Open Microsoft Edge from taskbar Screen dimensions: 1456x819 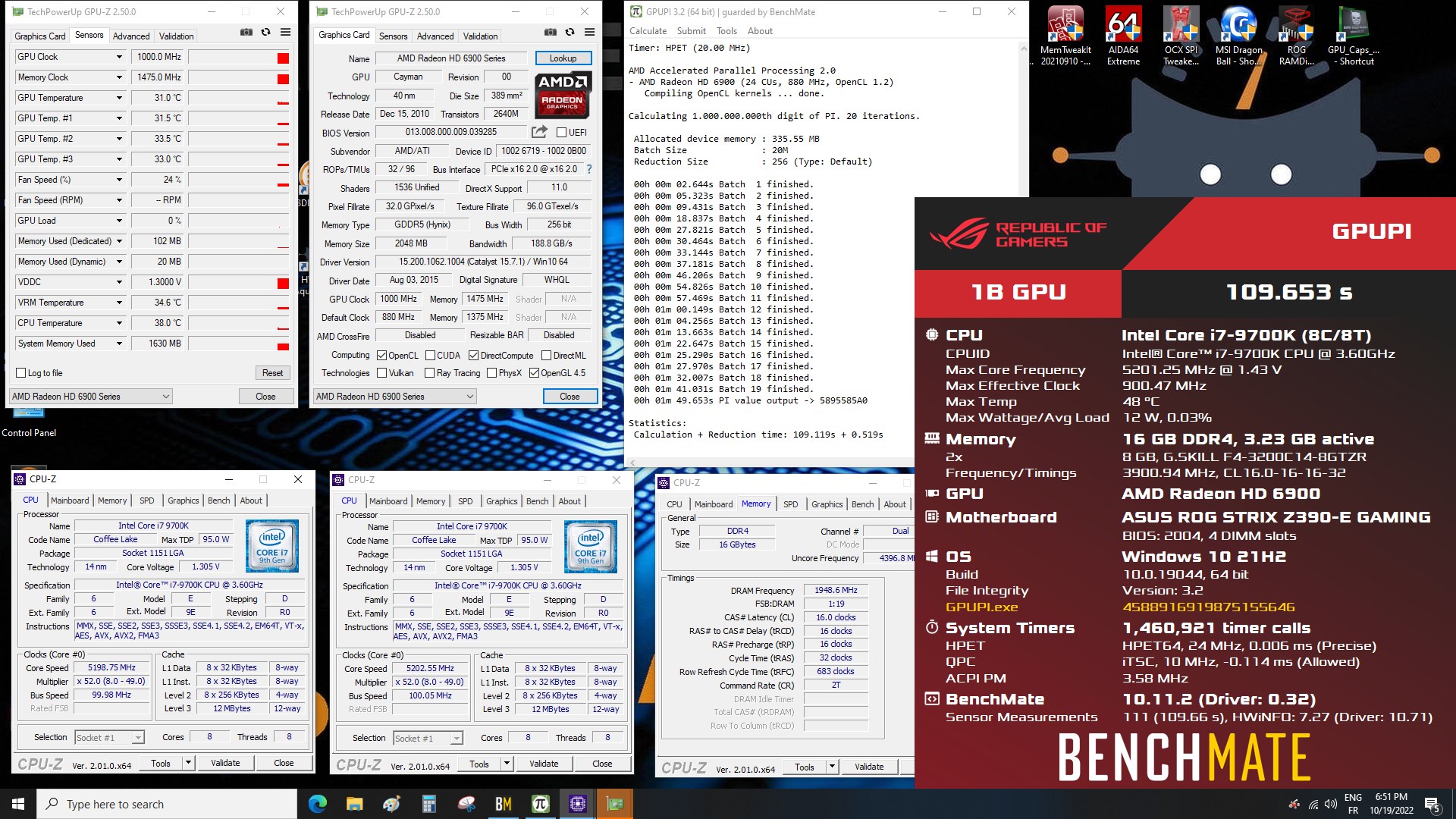(318, 804)
